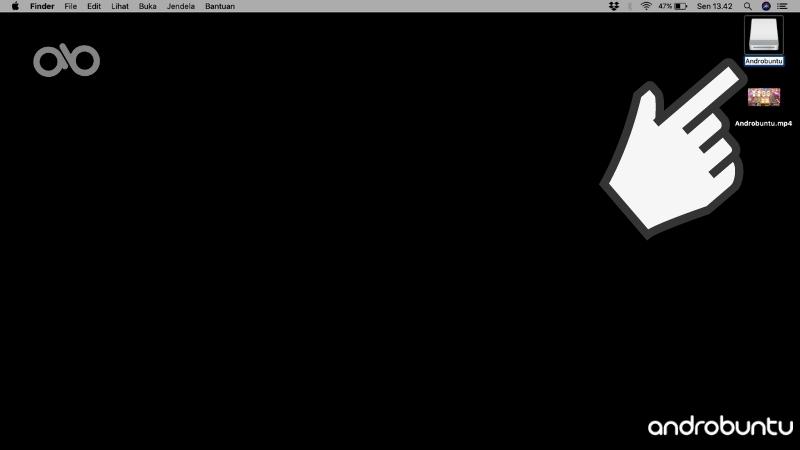This screenshot has width=800, height=450.
Task: Open the File menu
Action: click(x=70, y=6)
